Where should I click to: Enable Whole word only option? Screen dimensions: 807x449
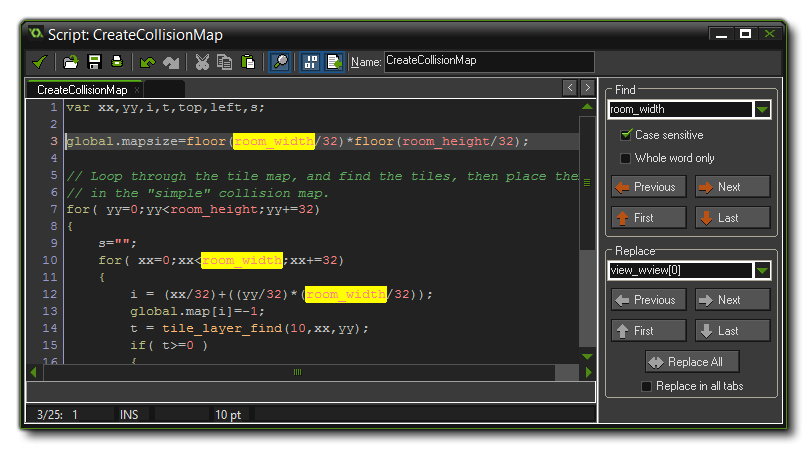coord(626,158)
